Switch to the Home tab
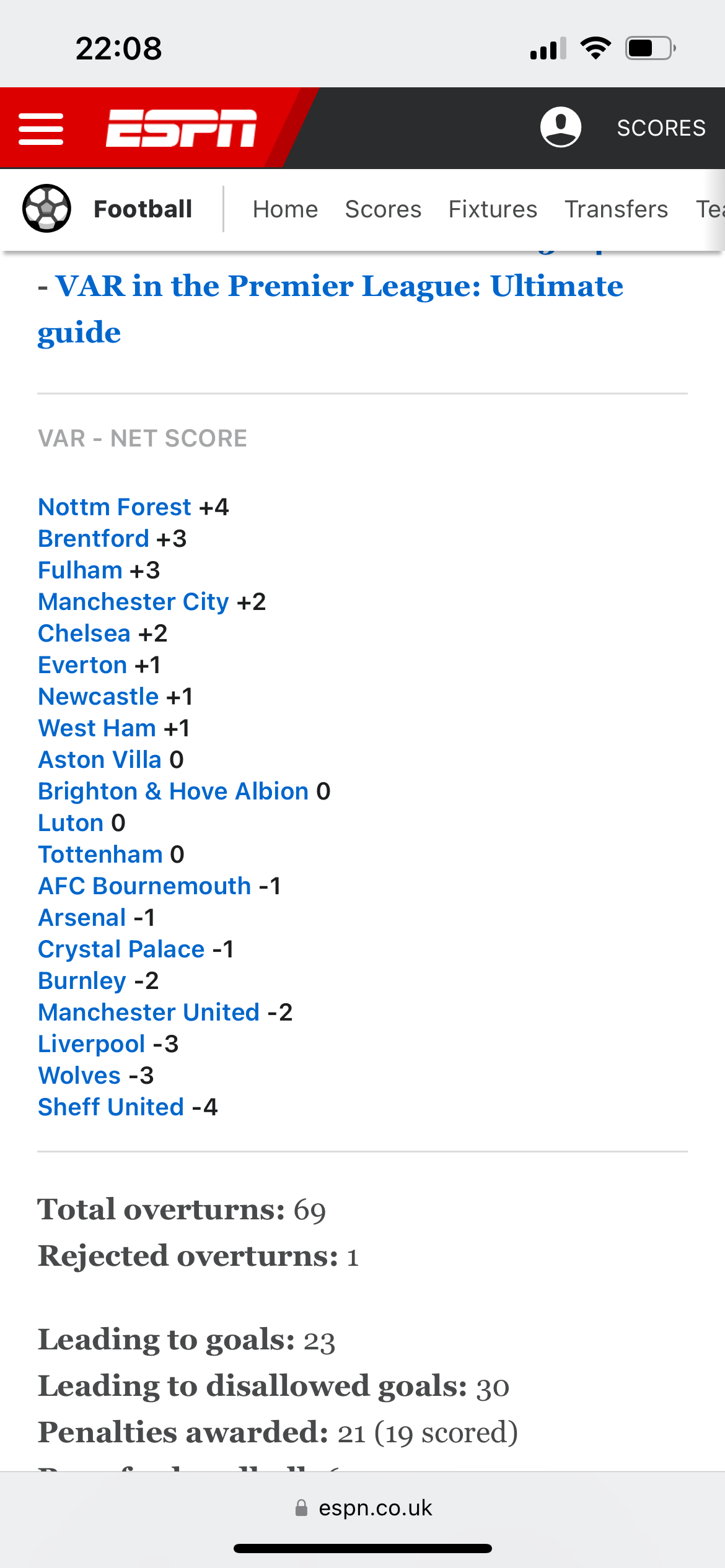The image size is (725, 1568). [285, 209]
